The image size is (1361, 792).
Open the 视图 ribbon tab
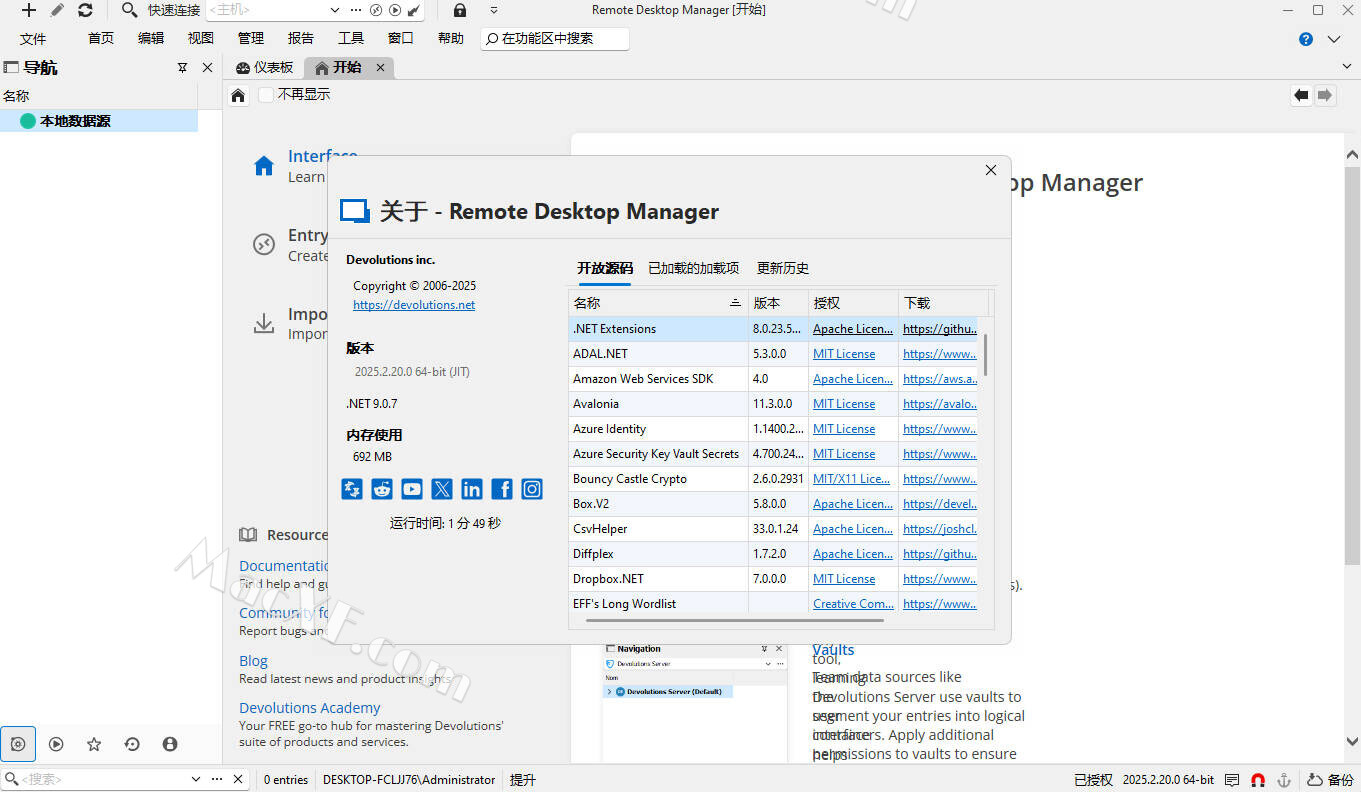(201, 38)
